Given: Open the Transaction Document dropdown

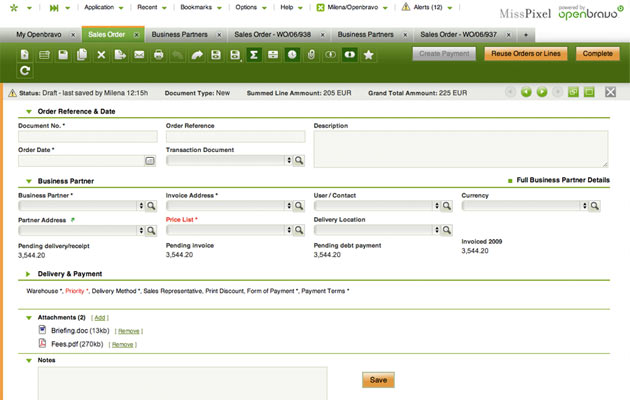Looking at the screenshot, I should (288, 161).
